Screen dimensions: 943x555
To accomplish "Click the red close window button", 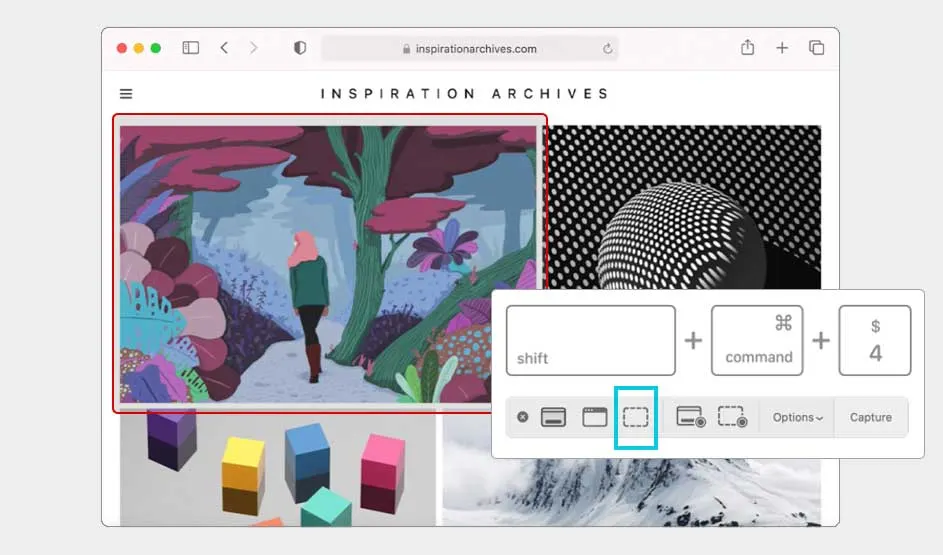I will tap(121, 48).
